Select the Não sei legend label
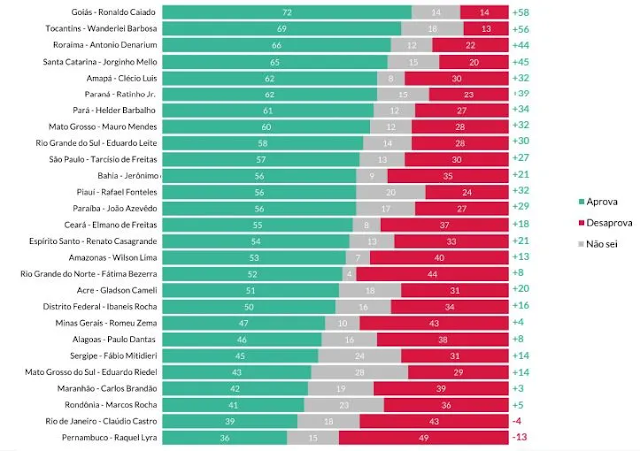This screenshot has height=451, width=640. tap(602, 244)
